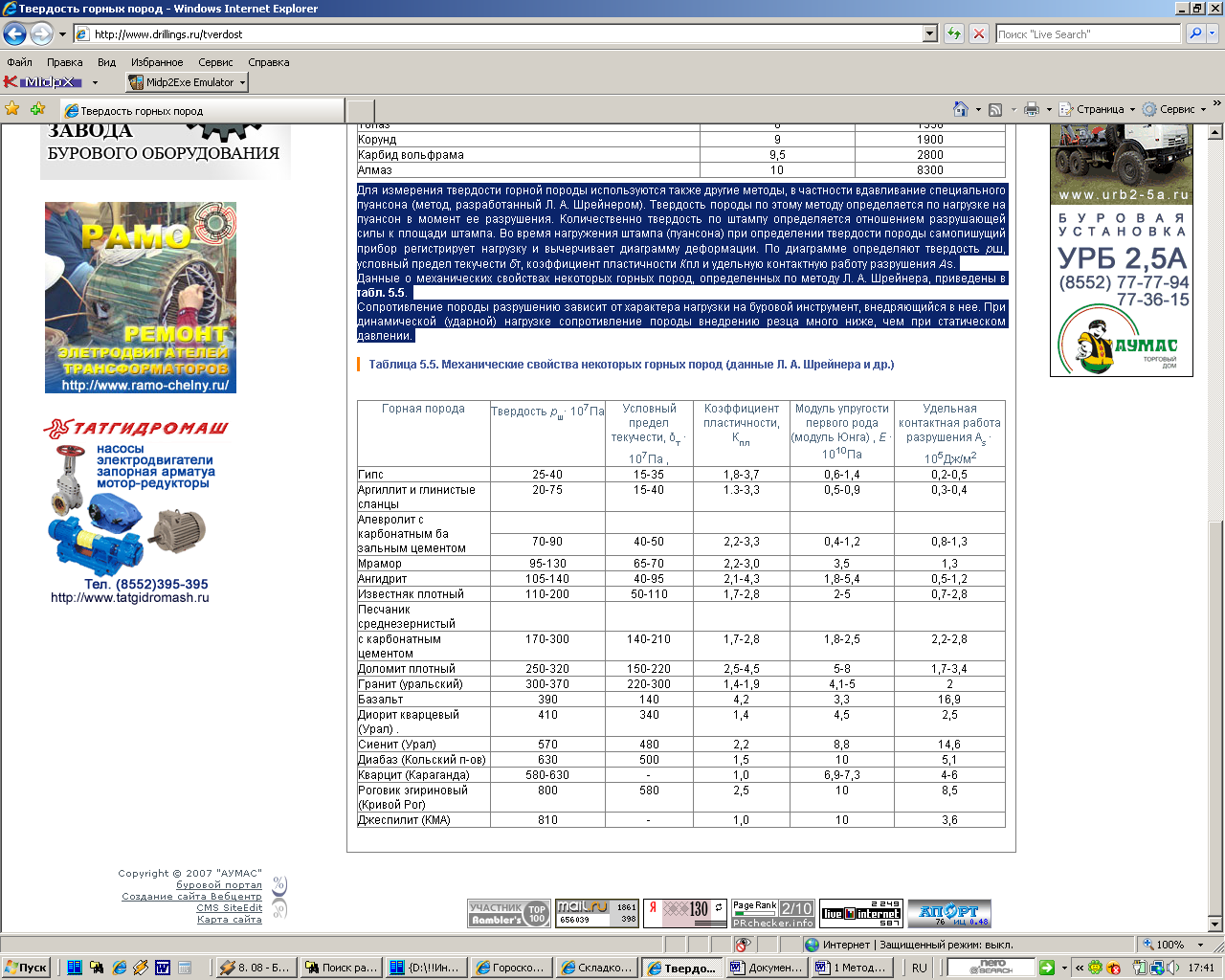The height and width of the screenshot is (980, 1225).
Task: Launch Internet Explorer from Quick Launch
Action: click(x=119, y=968)
